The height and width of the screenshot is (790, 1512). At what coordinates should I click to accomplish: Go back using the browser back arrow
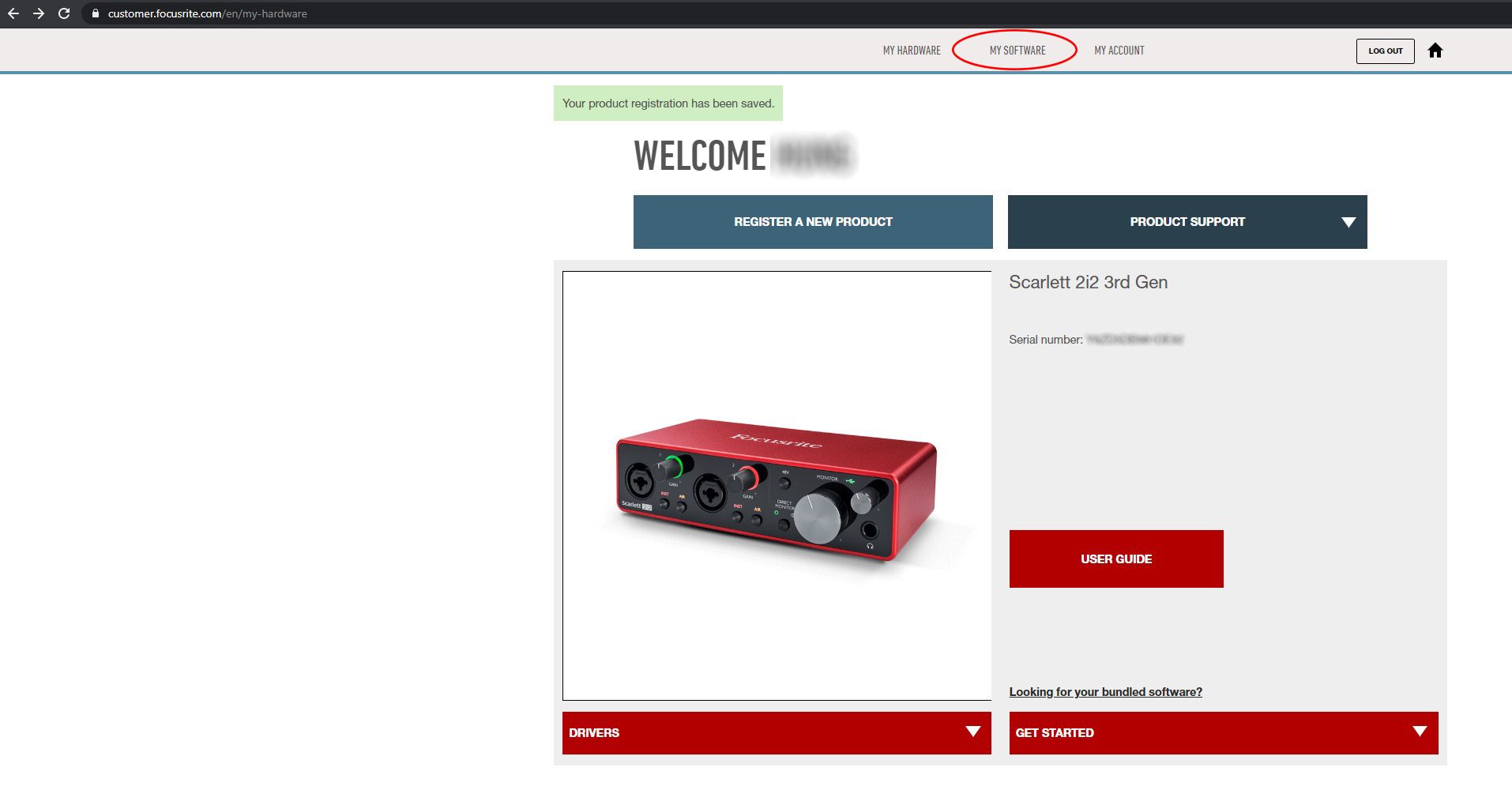pos(13,13)
